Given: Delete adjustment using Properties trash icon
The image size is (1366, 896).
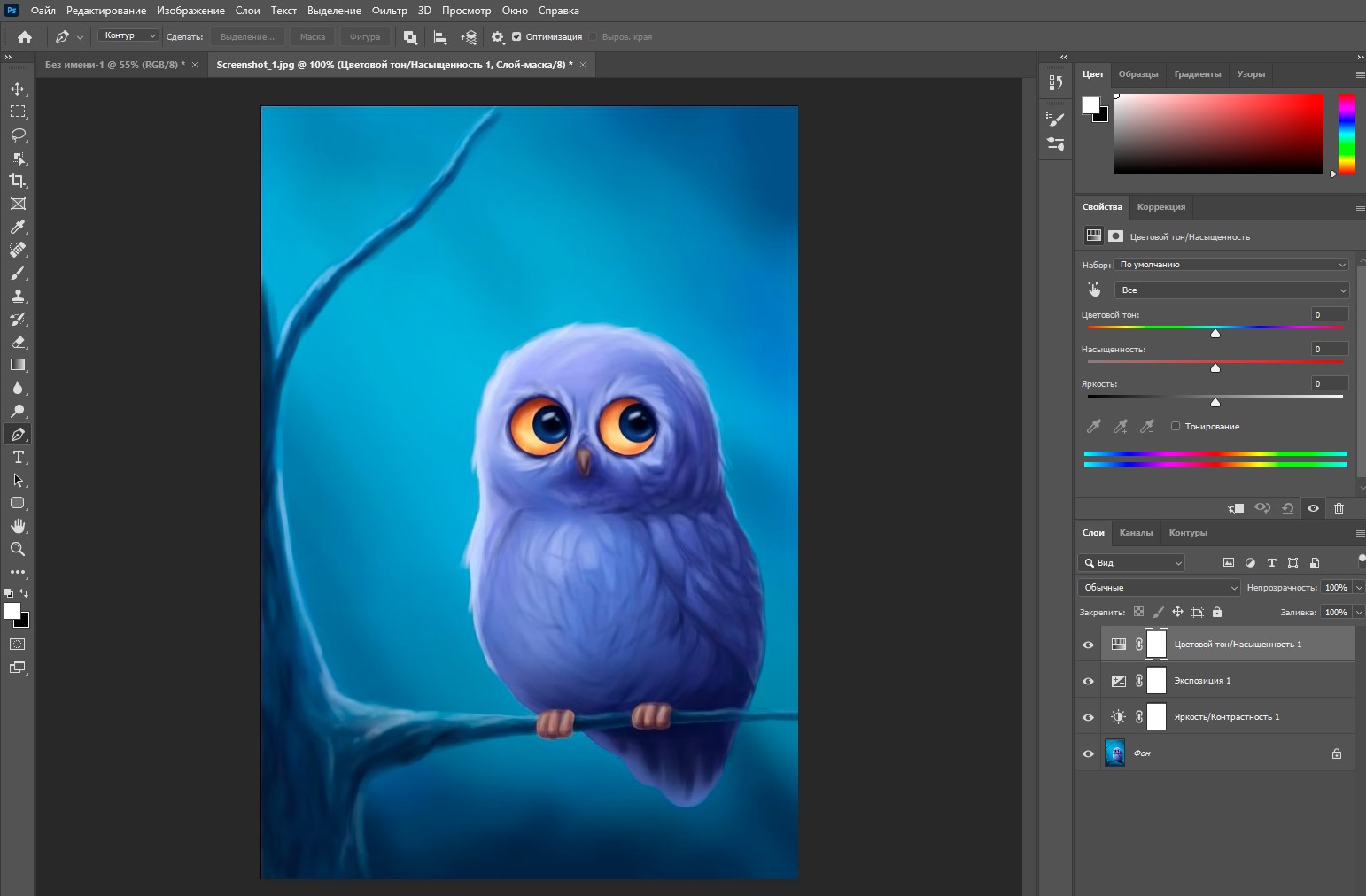Looking at the screenshot, I should [x=1339, y=508].
